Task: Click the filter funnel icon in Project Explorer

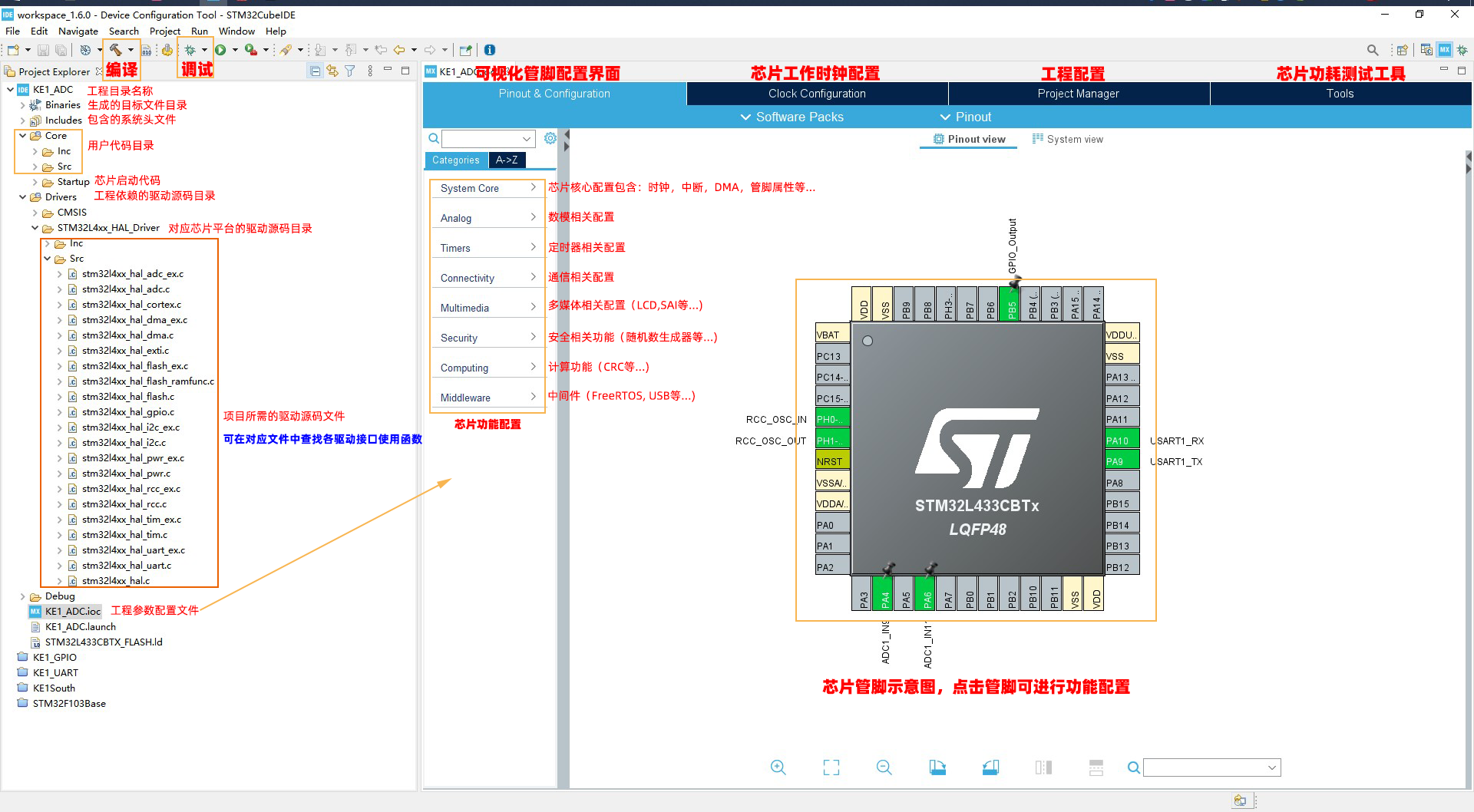Action: 350,71
